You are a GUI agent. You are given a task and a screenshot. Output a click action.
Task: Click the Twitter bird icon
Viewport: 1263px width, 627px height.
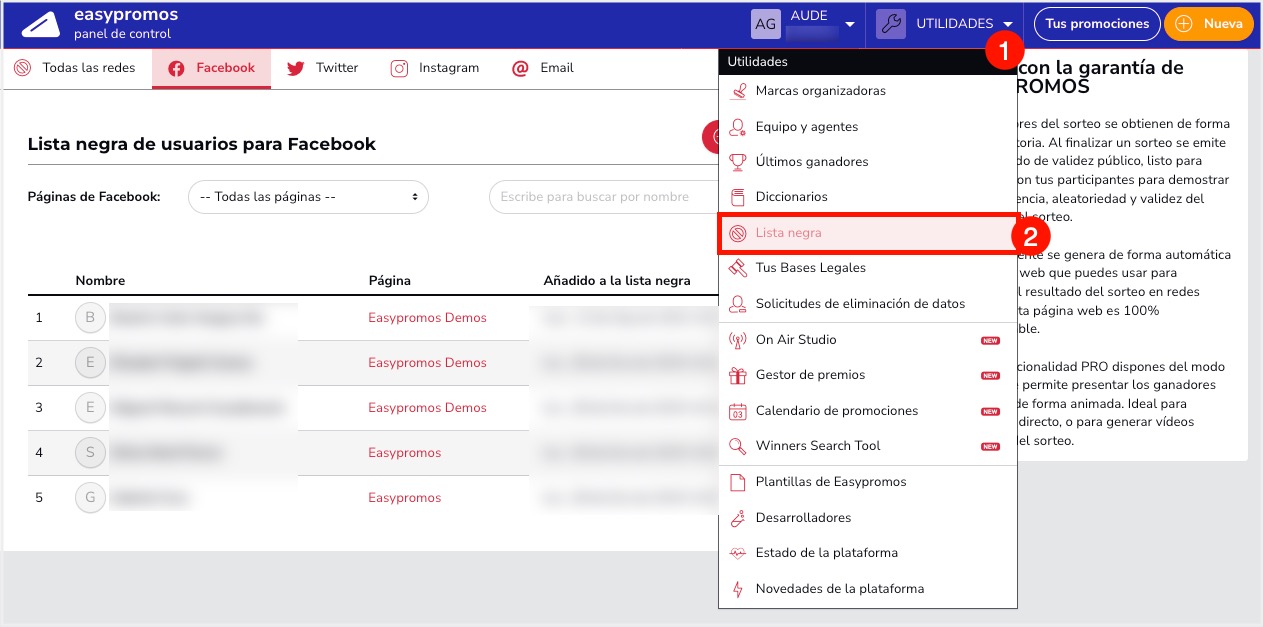pos(296,69)
